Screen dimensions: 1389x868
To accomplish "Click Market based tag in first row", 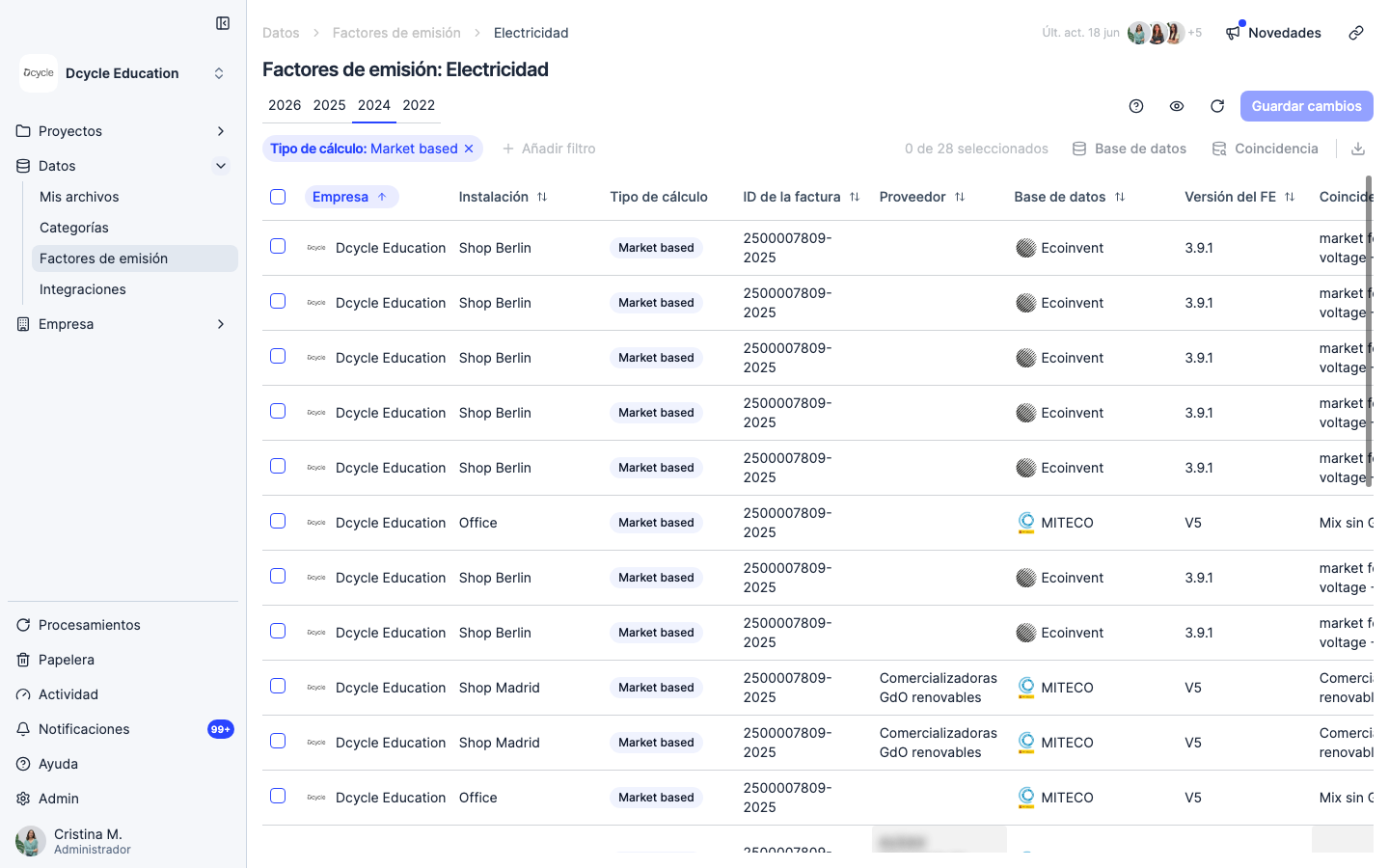I will 656,248.
